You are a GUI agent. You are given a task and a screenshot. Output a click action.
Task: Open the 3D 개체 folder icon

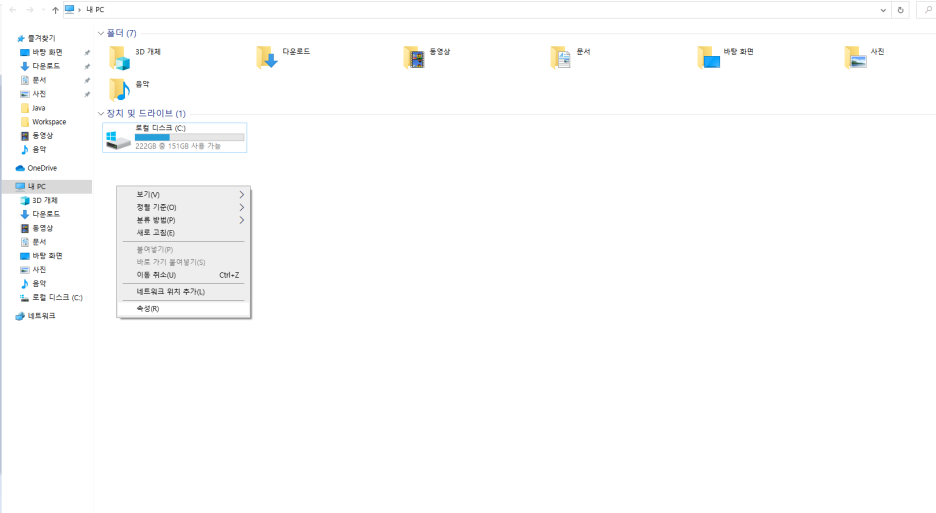point(119,58)
